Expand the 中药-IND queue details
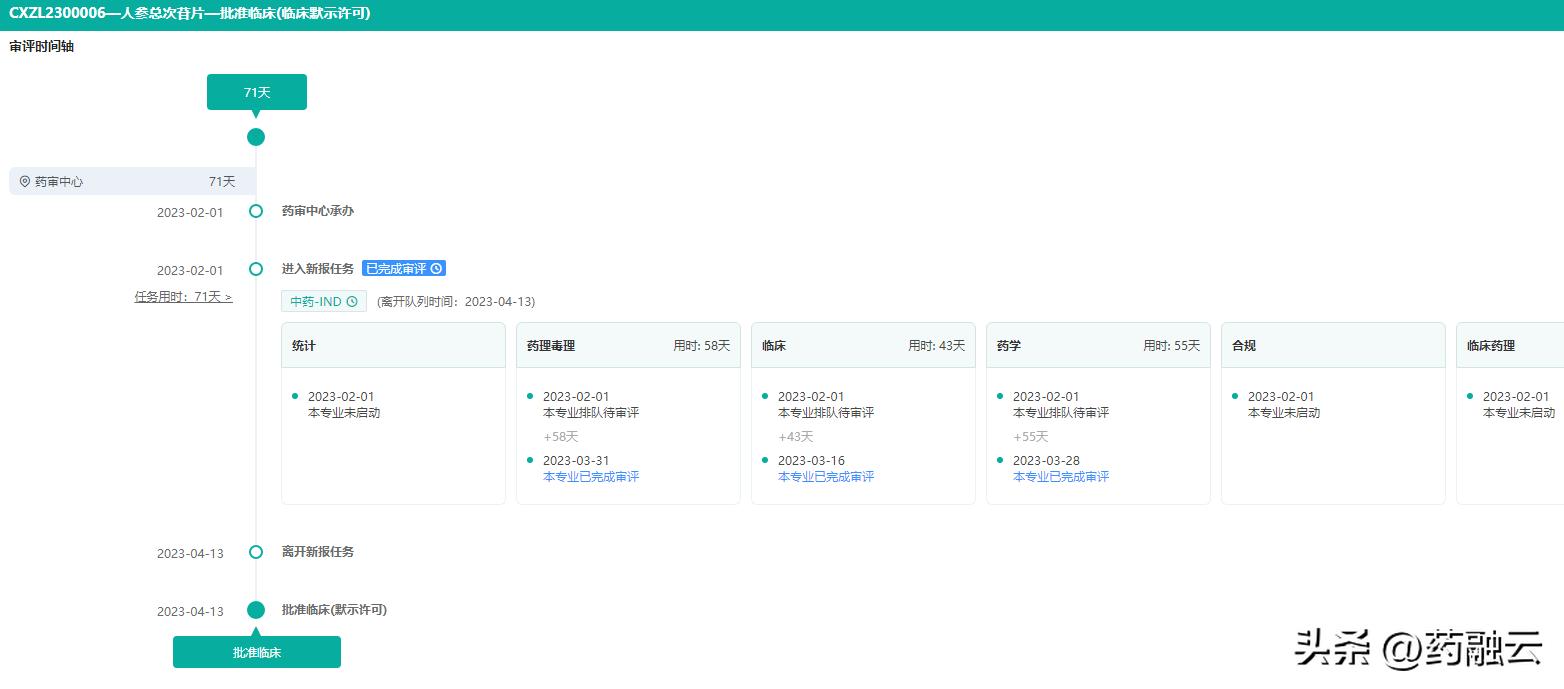Viewport: 1564px width, 689px height. [323, 300]
